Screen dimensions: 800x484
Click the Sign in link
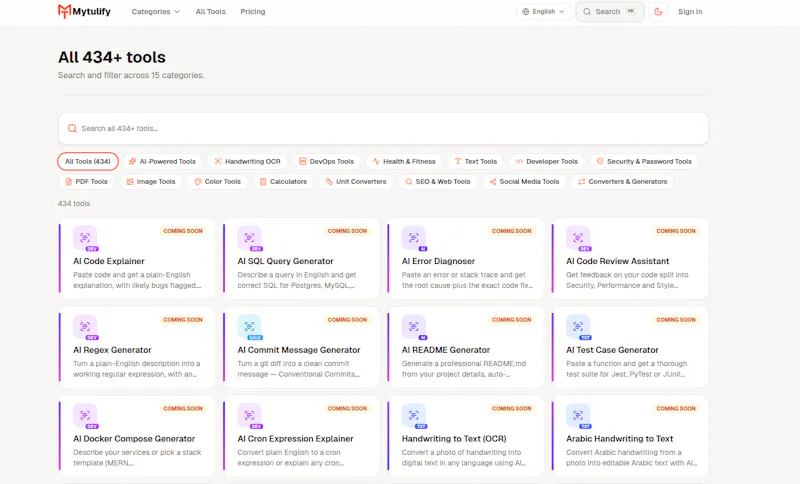click(x=690, y=11)
